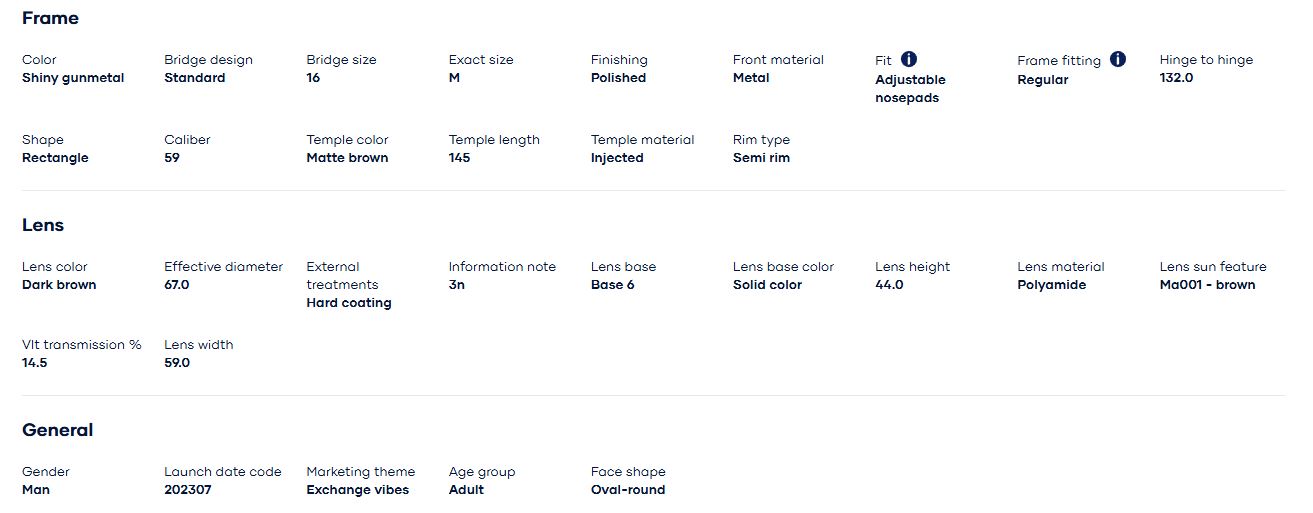The image size is (1313, 513).
Task: Select the Rectangle shape value
Action: point(55,158)
